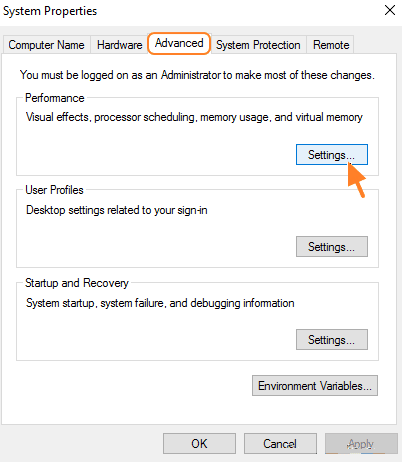Confirm changes with the OK button

click(199, 444)
